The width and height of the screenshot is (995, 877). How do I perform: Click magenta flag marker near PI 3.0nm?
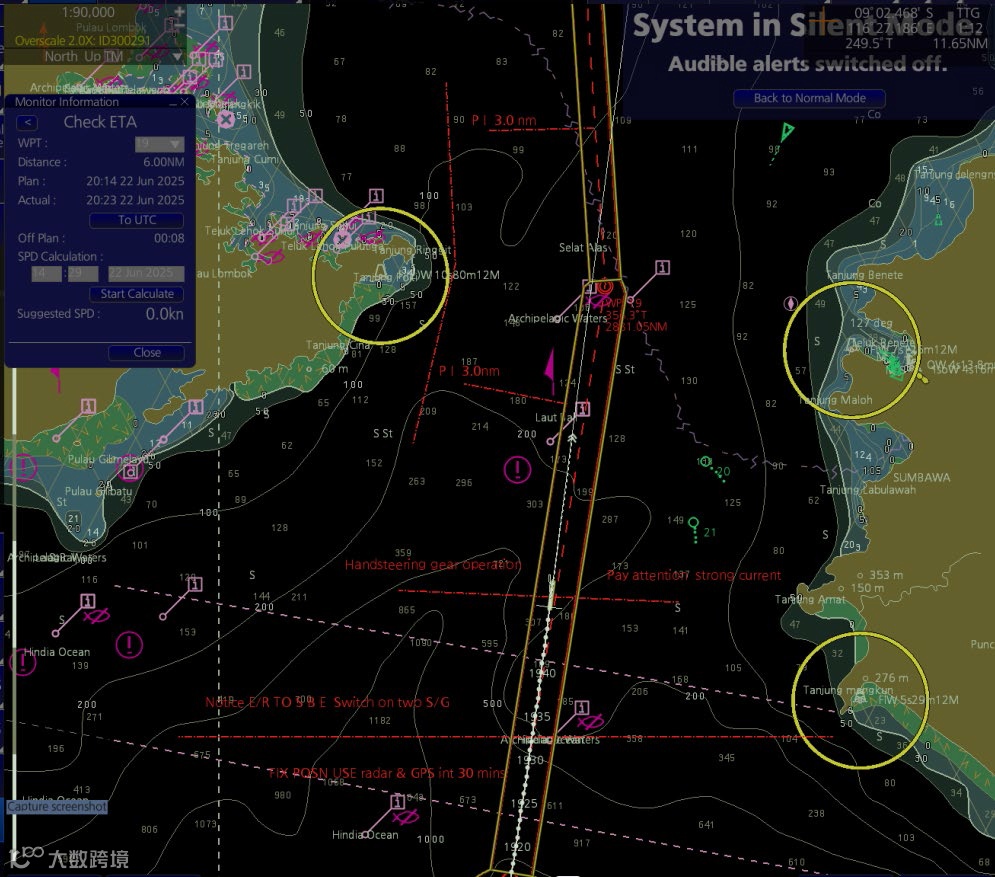tap(550, 371)
